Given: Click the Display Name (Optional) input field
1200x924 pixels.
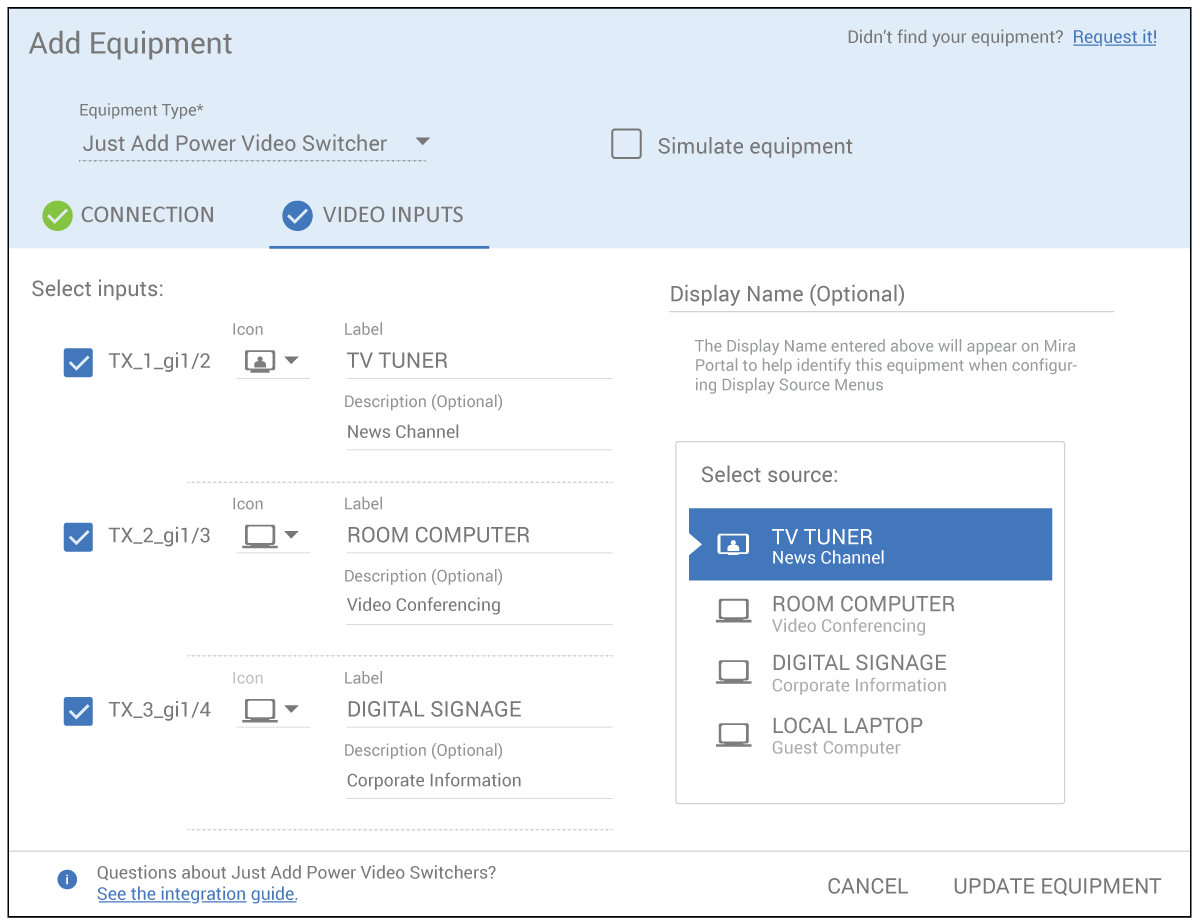Looking at the screenshot, I should (x=890, y=294).
